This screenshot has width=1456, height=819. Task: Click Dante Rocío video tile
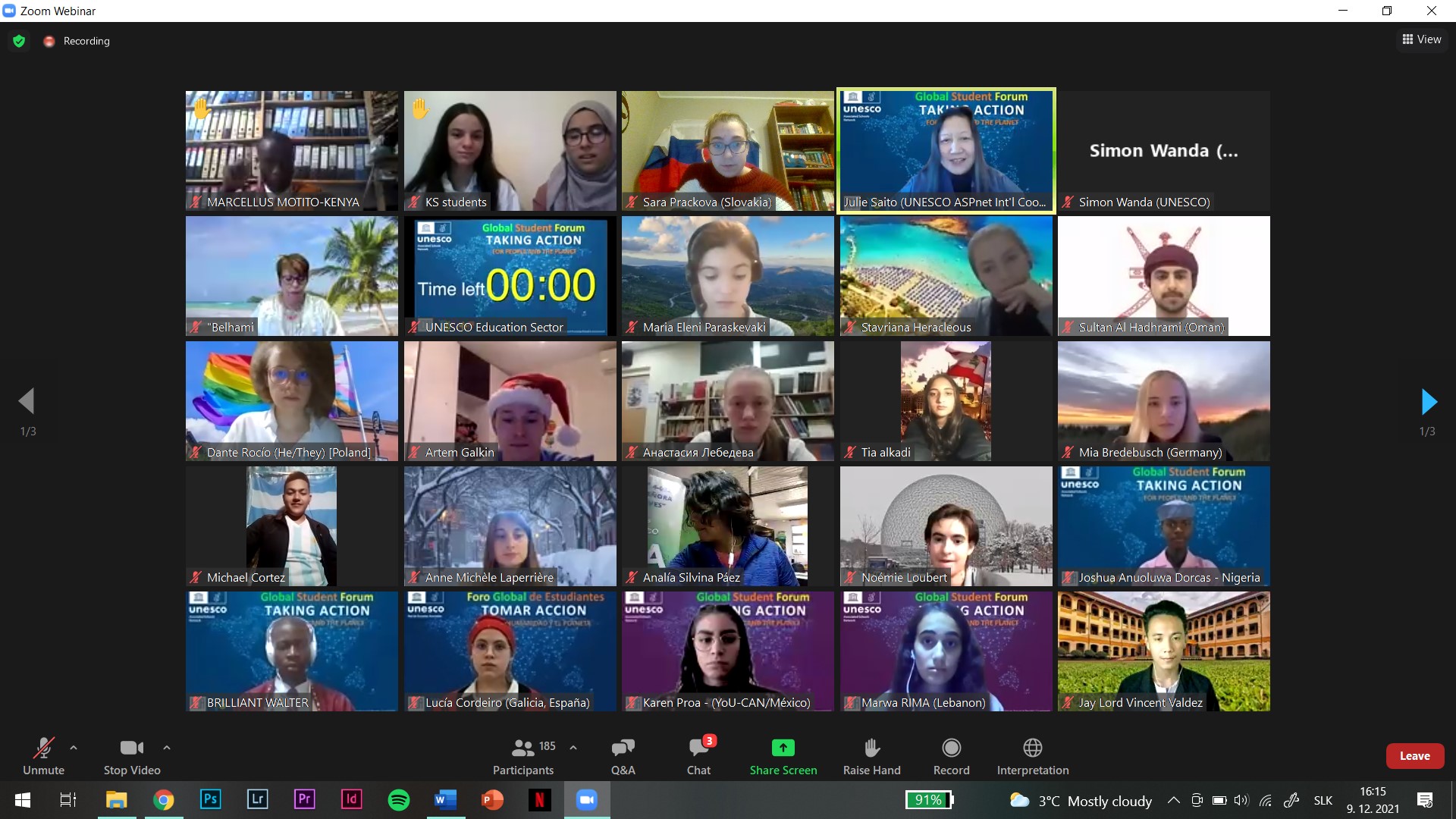coord(292,401)
